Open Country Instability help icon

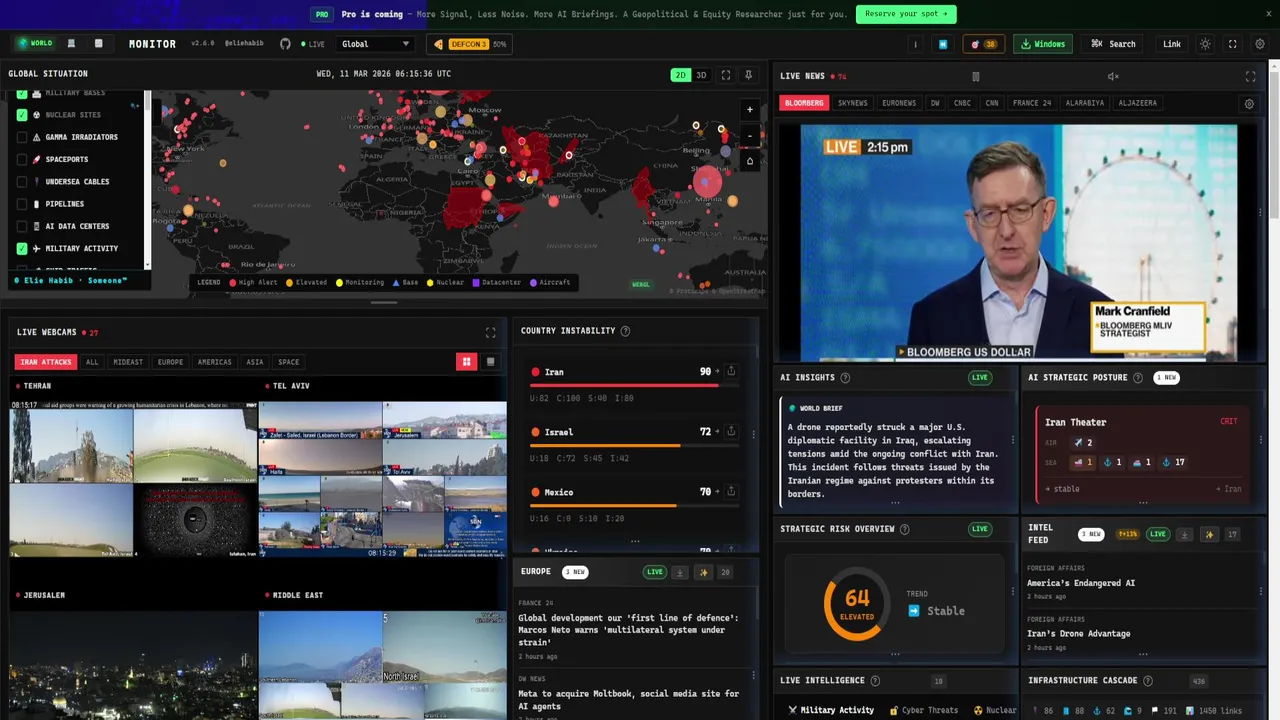click(625, 331)
